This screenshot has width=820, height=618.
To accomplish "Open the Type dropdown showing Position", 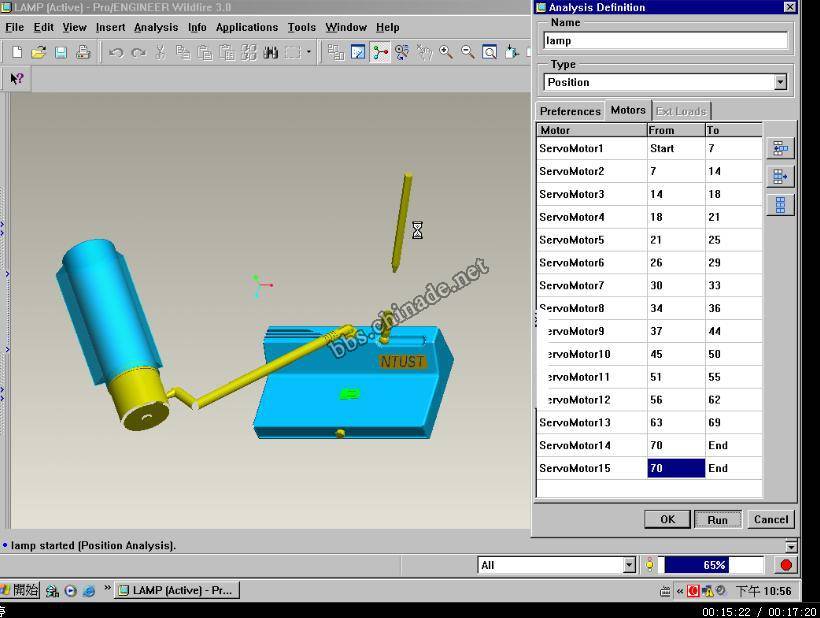I will pos(780,82).
